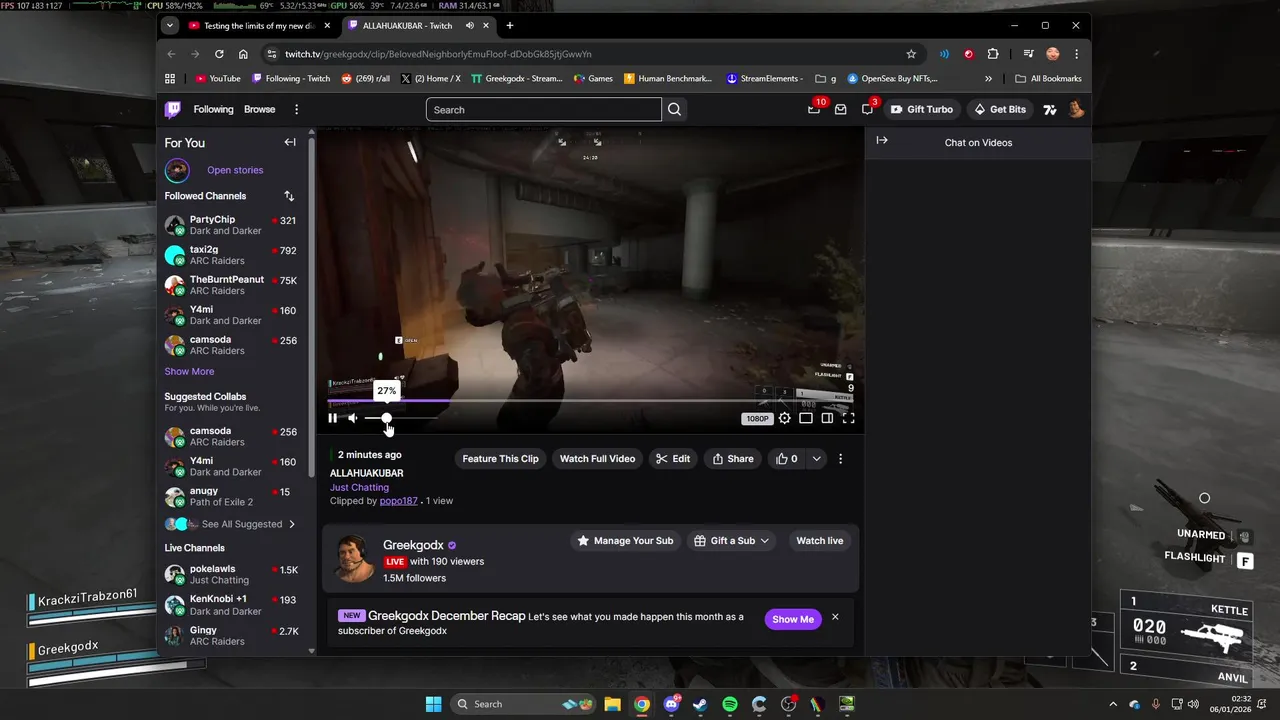The width and height of the screenshot is (1280, 720).
Task: Toggle the chat side panel icon in the player
Action: [827, 418]
